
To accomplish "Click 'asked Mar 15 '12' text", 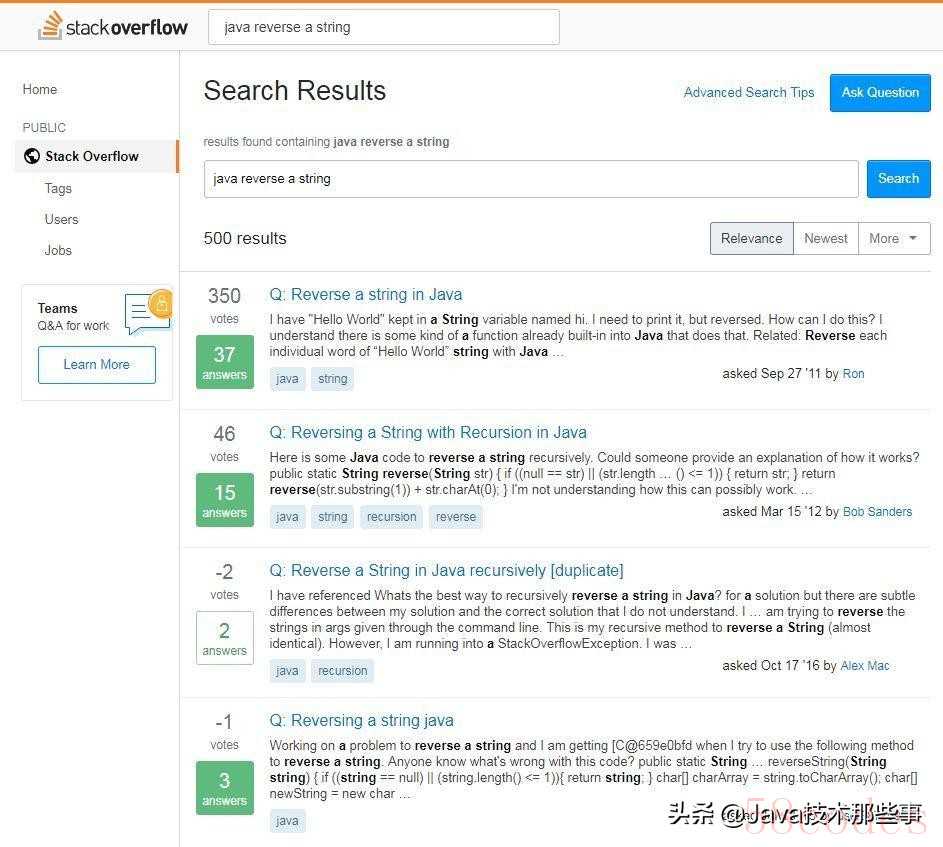I will tap(772, 512).
